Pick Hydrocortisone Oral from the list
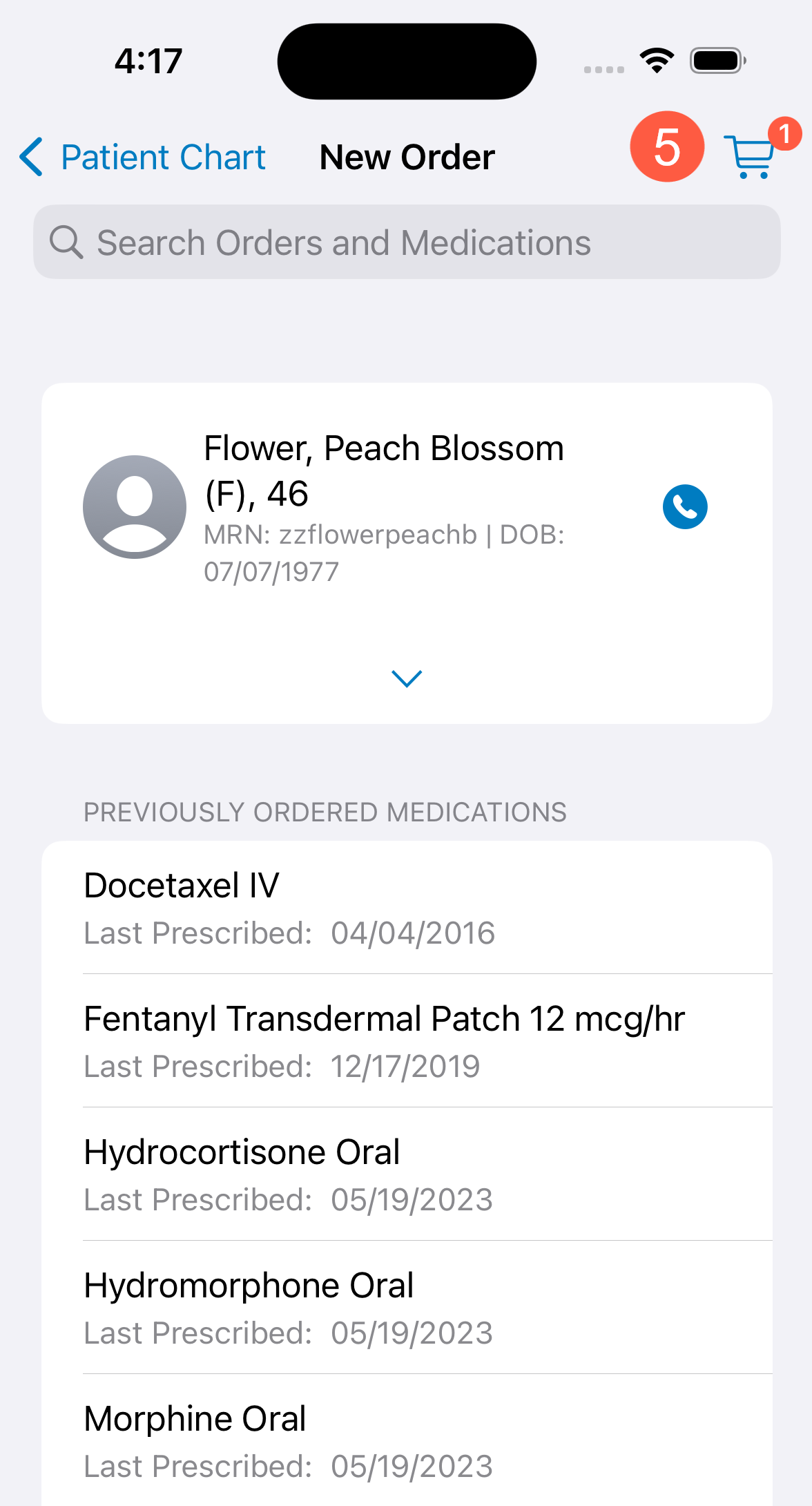The width and height of the screenshot is (812, 1506). [x=406, y=1174]
